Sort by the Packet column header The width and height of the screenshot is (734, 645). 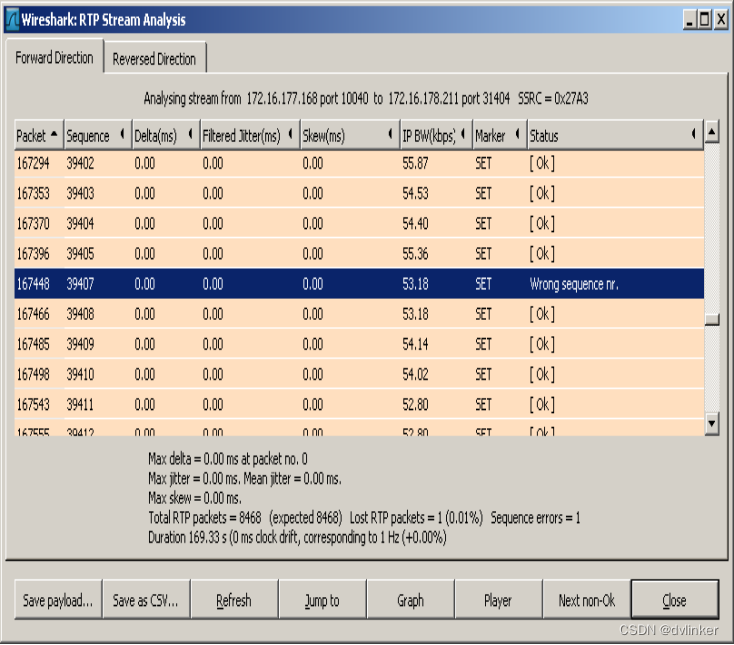(38, 136)
